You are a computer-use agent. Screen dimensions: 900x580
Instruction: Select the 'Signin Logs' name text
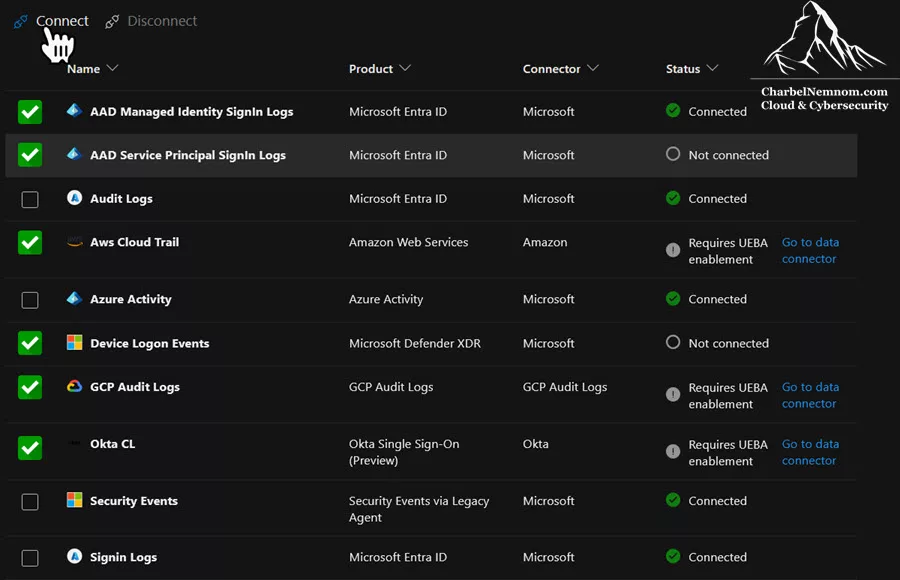pos(123,557)
